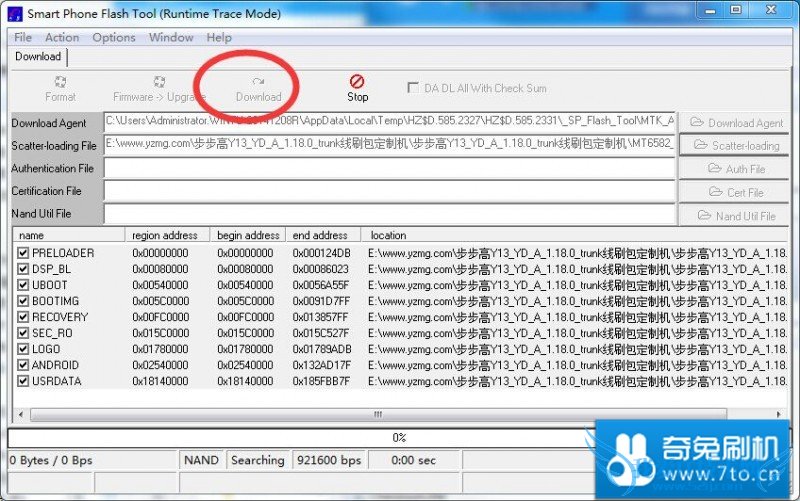Click the Nand Util File browse button
The image size is (800, 501).
[x=735, y=216]
